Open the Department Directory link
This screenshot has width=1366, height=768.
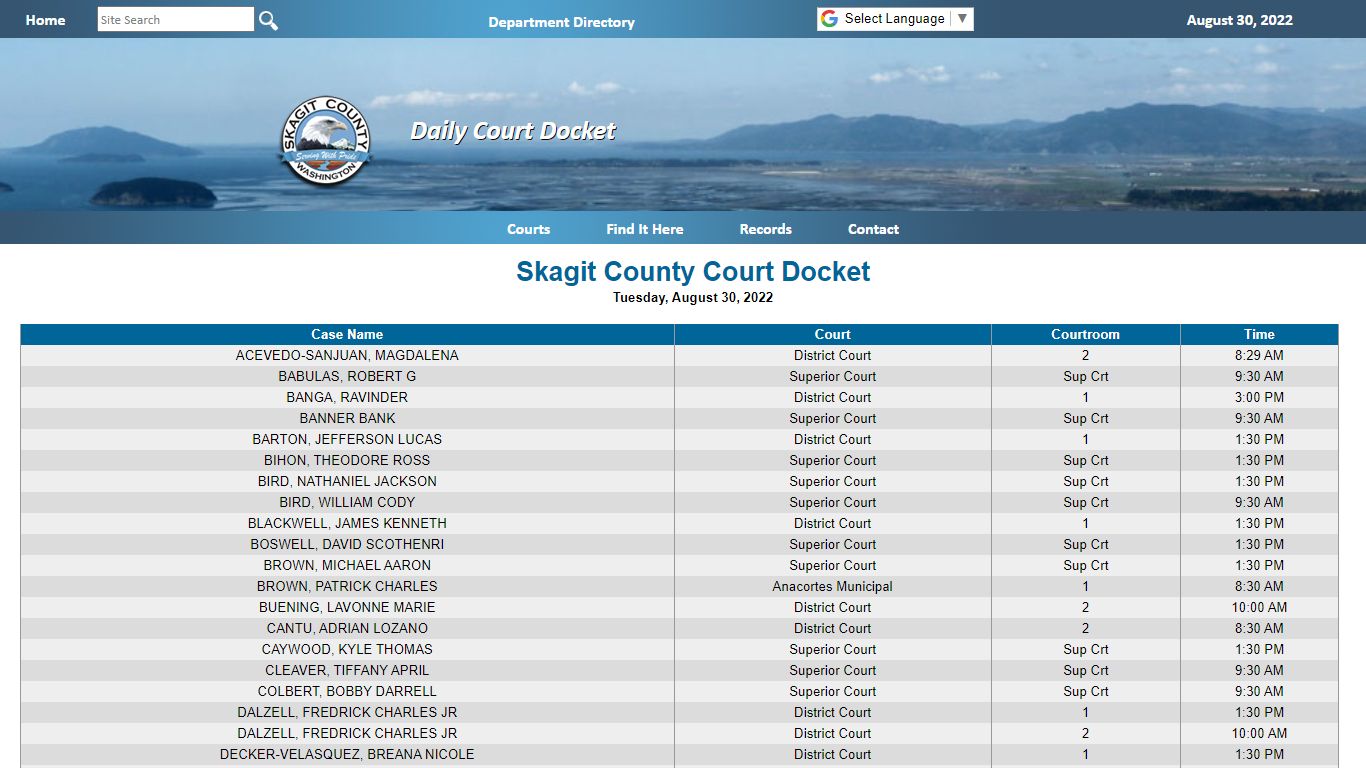(561, 22)
